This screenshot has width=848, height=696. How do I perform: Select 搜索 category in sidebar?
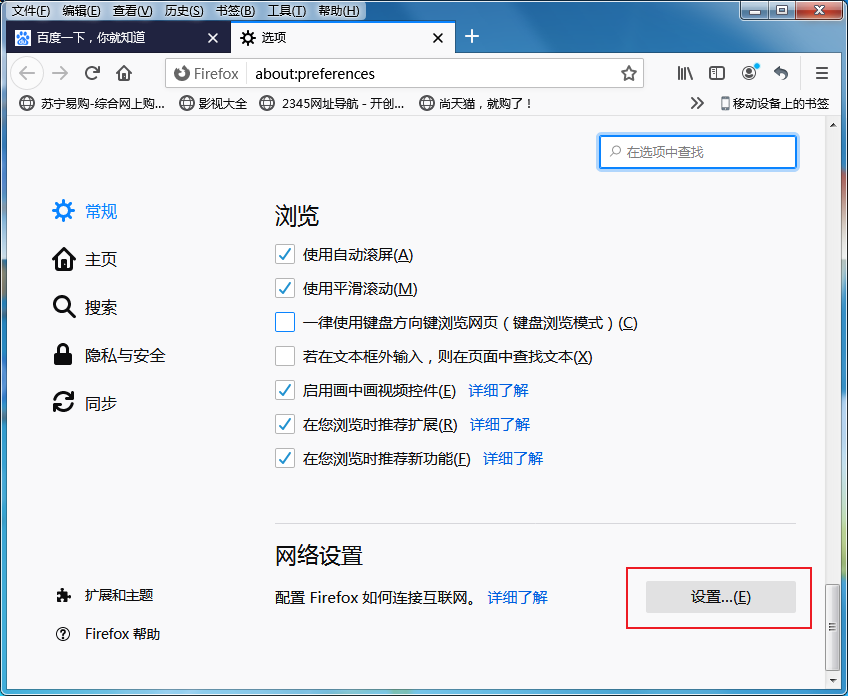click(84, 307)
